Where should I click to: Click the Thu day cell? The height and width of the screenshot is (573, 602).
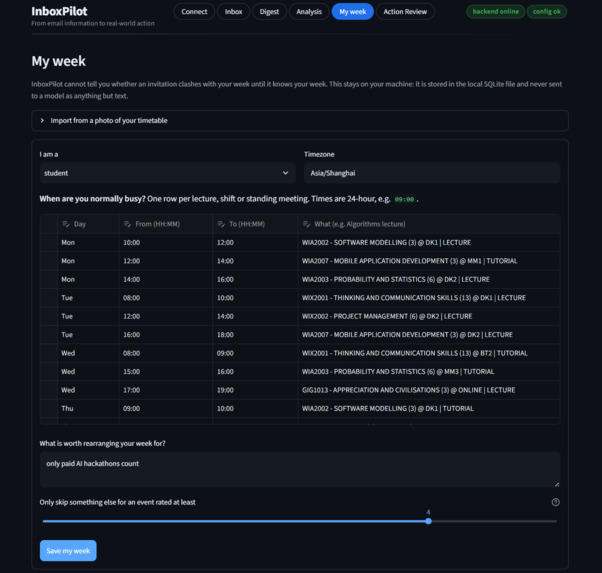point(89,408)
